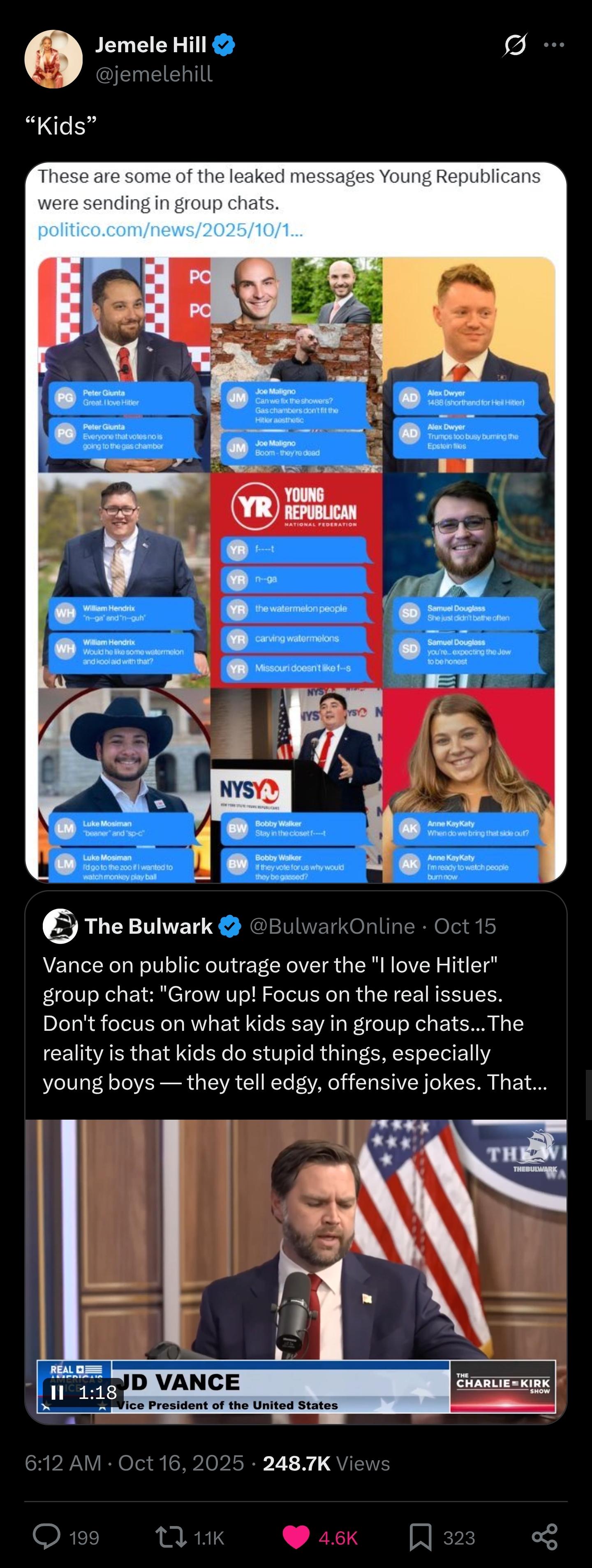Open the politico.com news link
Image resolution: width=592 pixels, height=1568 pixels.
170,230
